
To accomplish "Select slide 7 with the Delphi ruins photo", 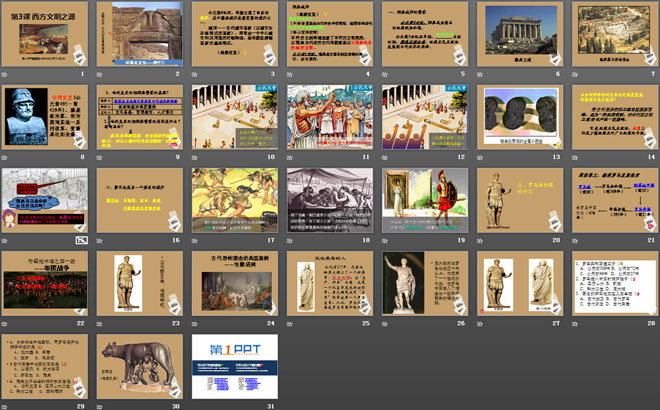I will (x=615, y=34).
